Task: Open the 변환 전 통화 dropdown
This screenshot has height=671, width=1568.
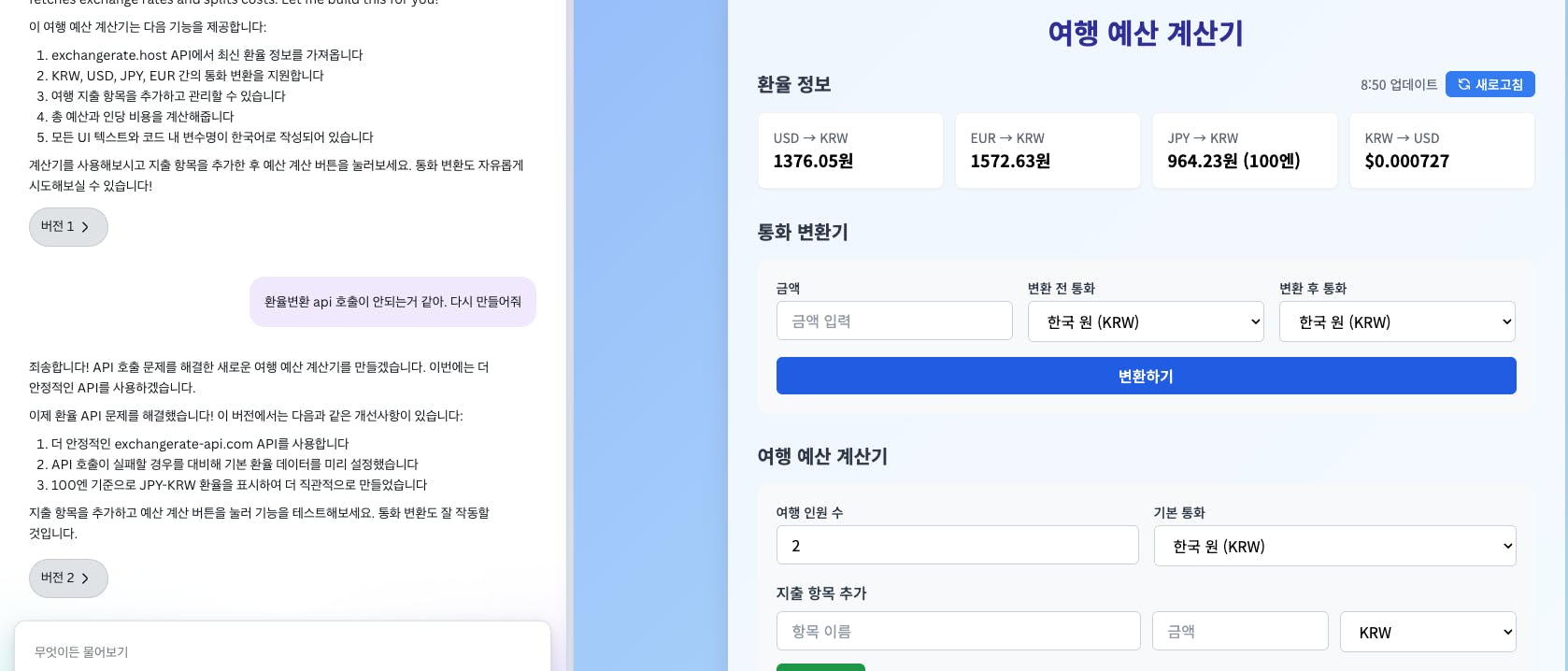Action: tap(1146, 321)
